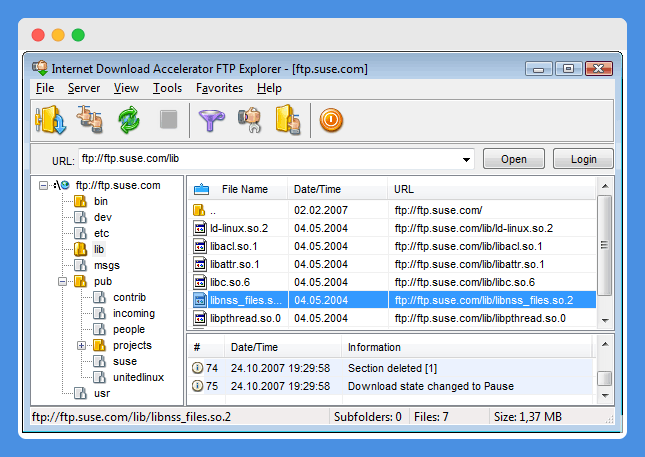Select the incoming folder in tree
This screenshot has height=457, width=645.
[134, 313]
